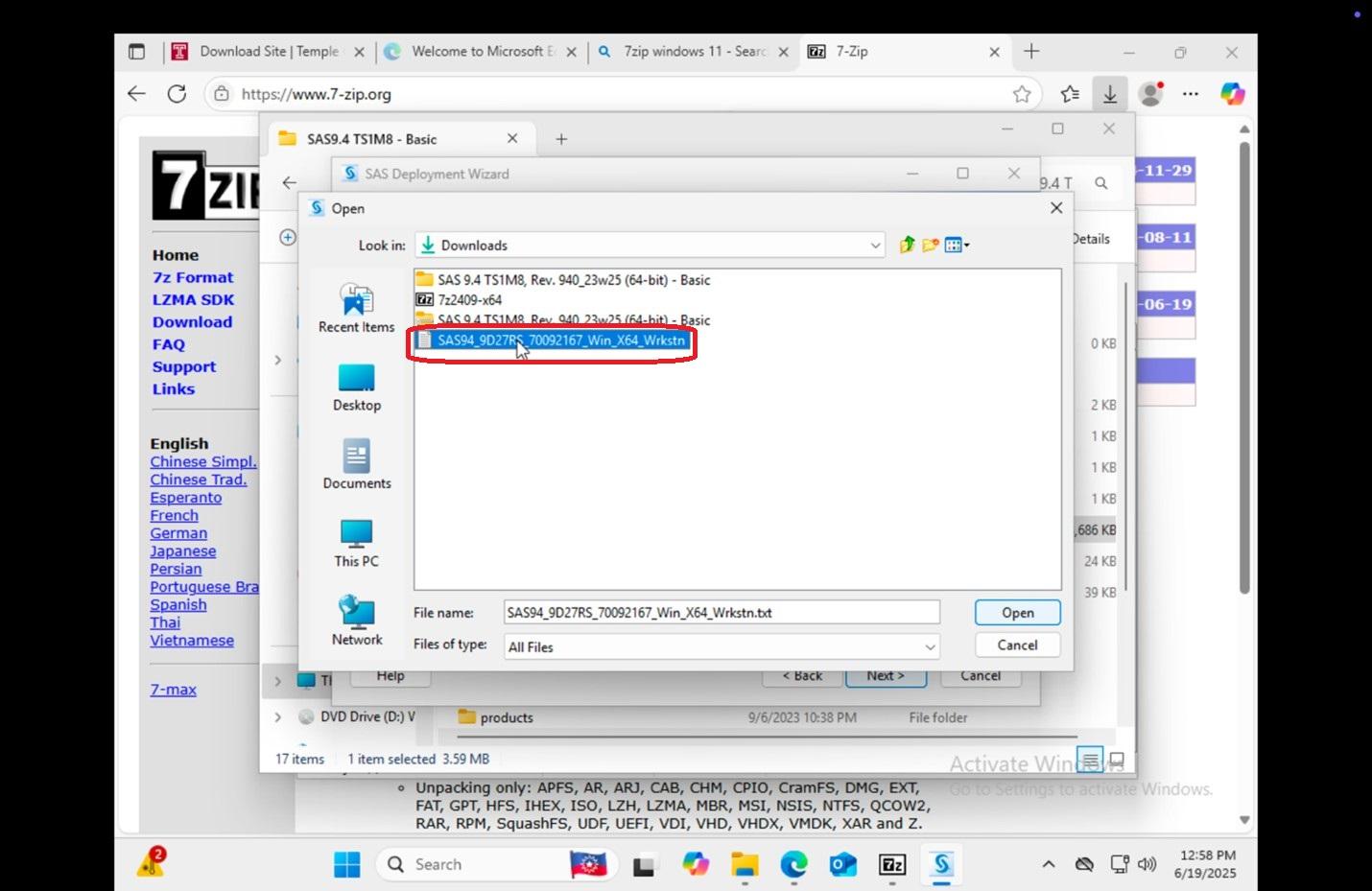Click Next in SAS Deployment Wizard
This screenshot has width=1372, height=891.
(886, 676)
